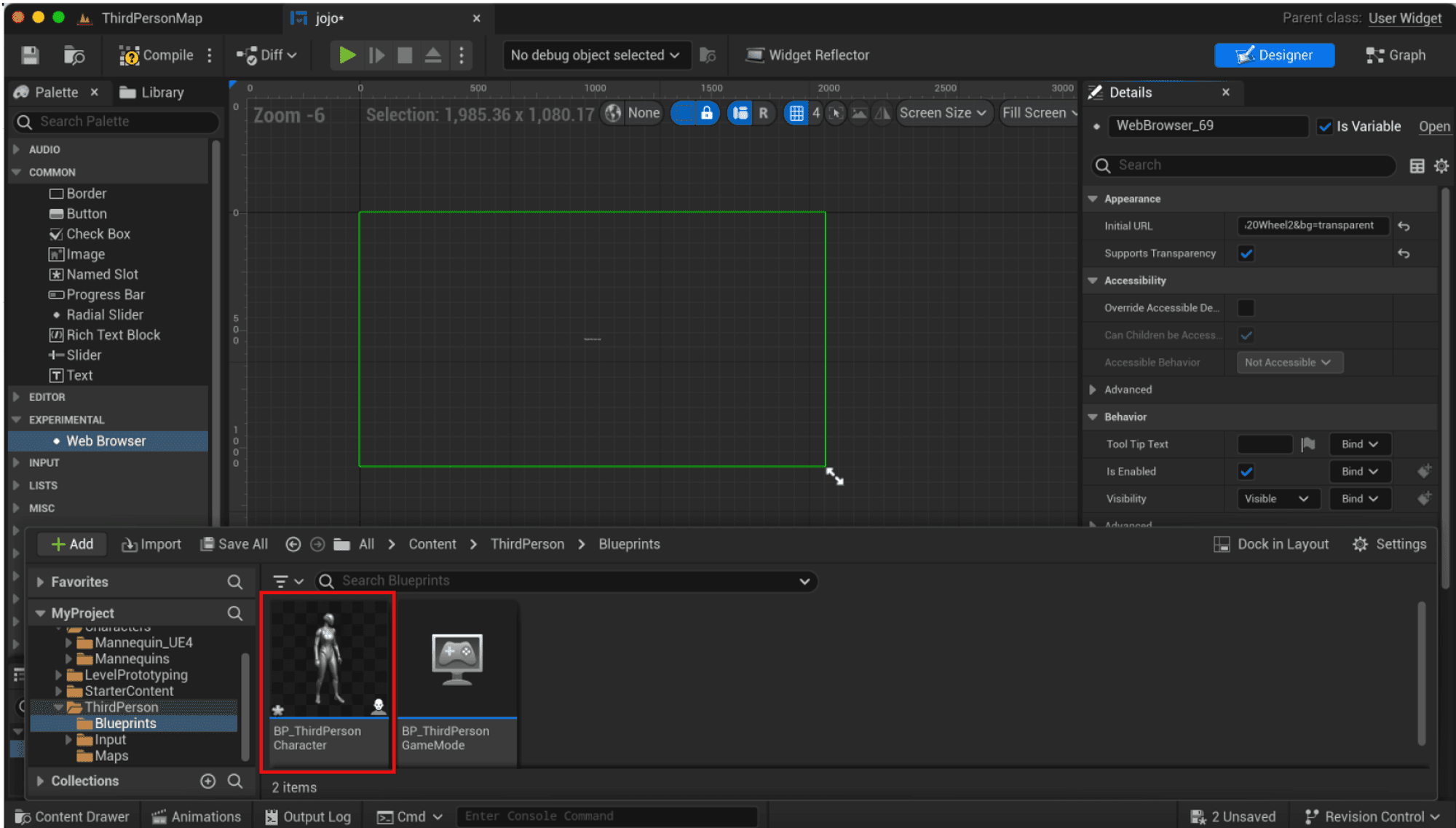Viewport: 1456px width, 828px height.
Task: Collapse the COMMON palette category
Action: 16,173
